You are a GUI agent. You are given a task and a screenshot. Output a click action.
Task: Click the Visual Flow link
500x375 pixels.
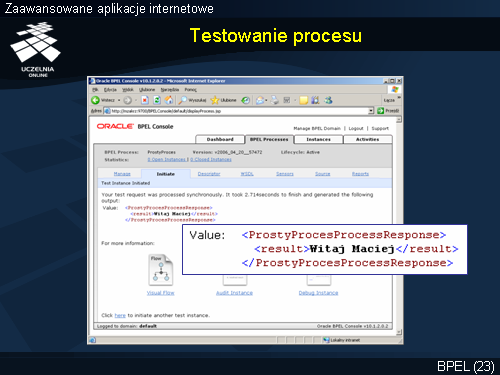point(161,293)
